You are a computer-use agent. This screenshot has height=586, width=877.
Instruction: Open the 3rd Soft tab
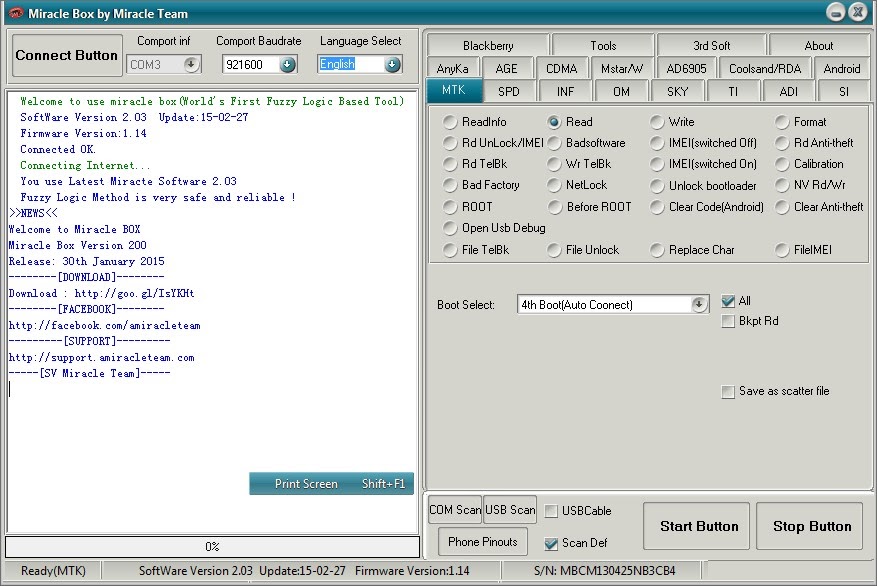tap(711, 45)
